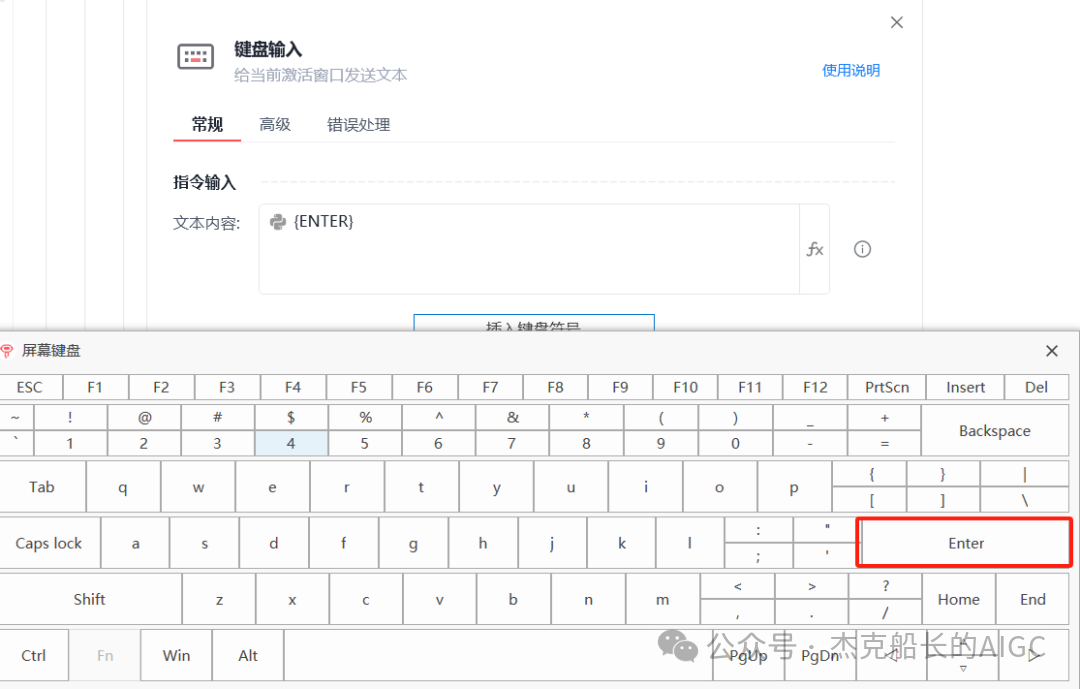Open the 使用说明 help link
1080x689 pixels.
pos(851,70)
